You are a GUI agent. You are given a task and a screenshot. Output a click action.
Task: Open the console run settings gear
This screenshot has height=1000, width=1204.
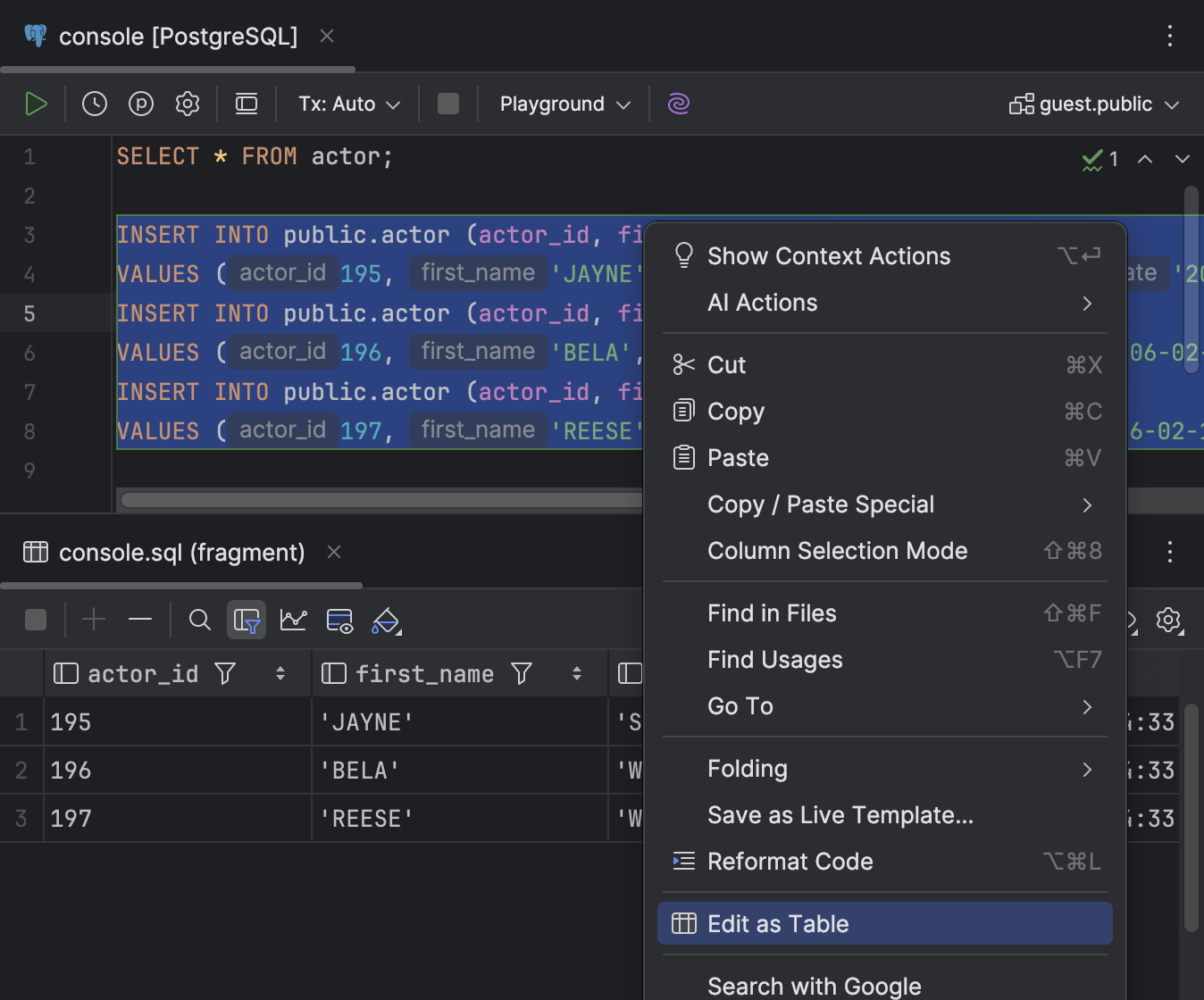pyautogui.click(x=188, y=103)
